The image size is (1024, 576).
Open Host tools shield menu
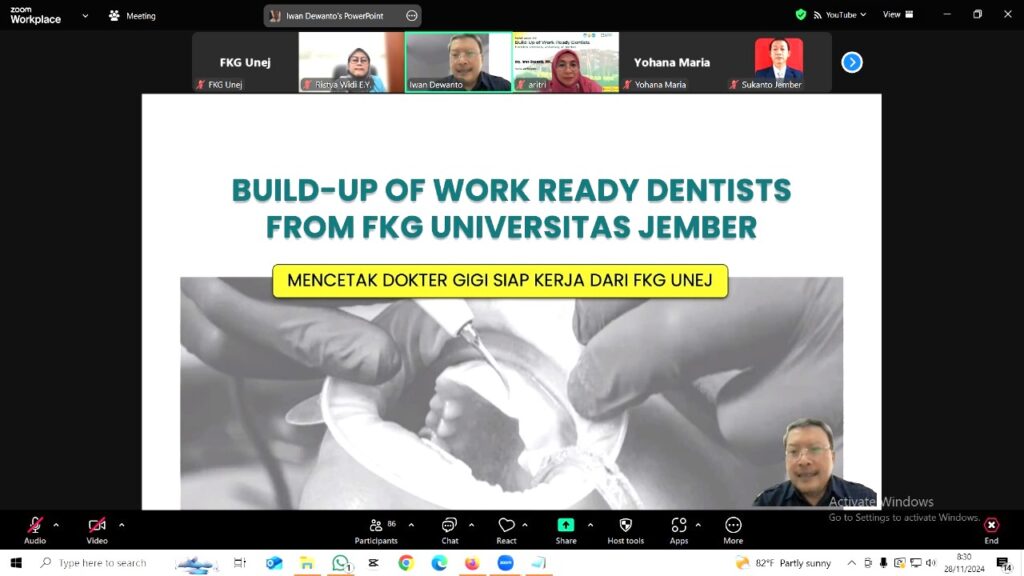pos(626,530)
